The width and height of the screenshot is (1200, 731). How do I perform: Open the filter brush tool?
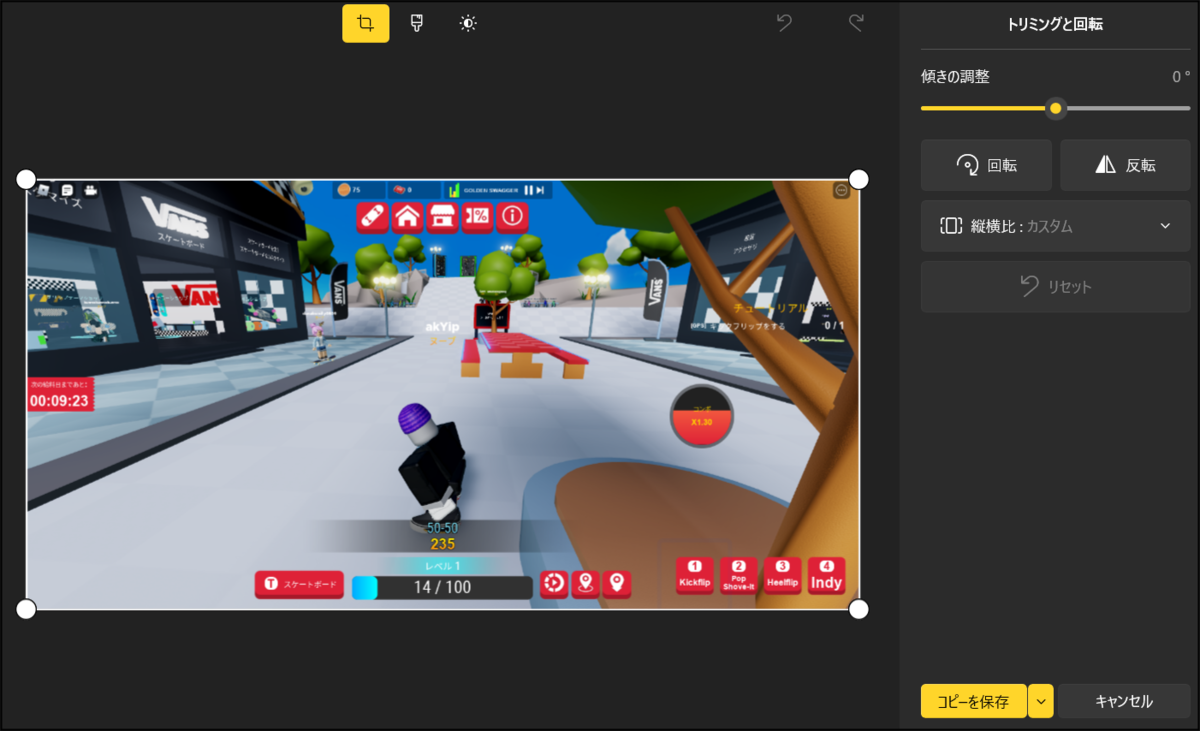[x=417, y=23]
